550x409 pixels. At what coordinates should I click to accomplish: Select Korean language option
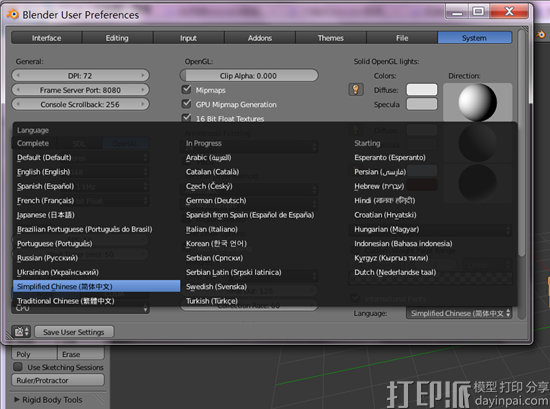[265, 243]
